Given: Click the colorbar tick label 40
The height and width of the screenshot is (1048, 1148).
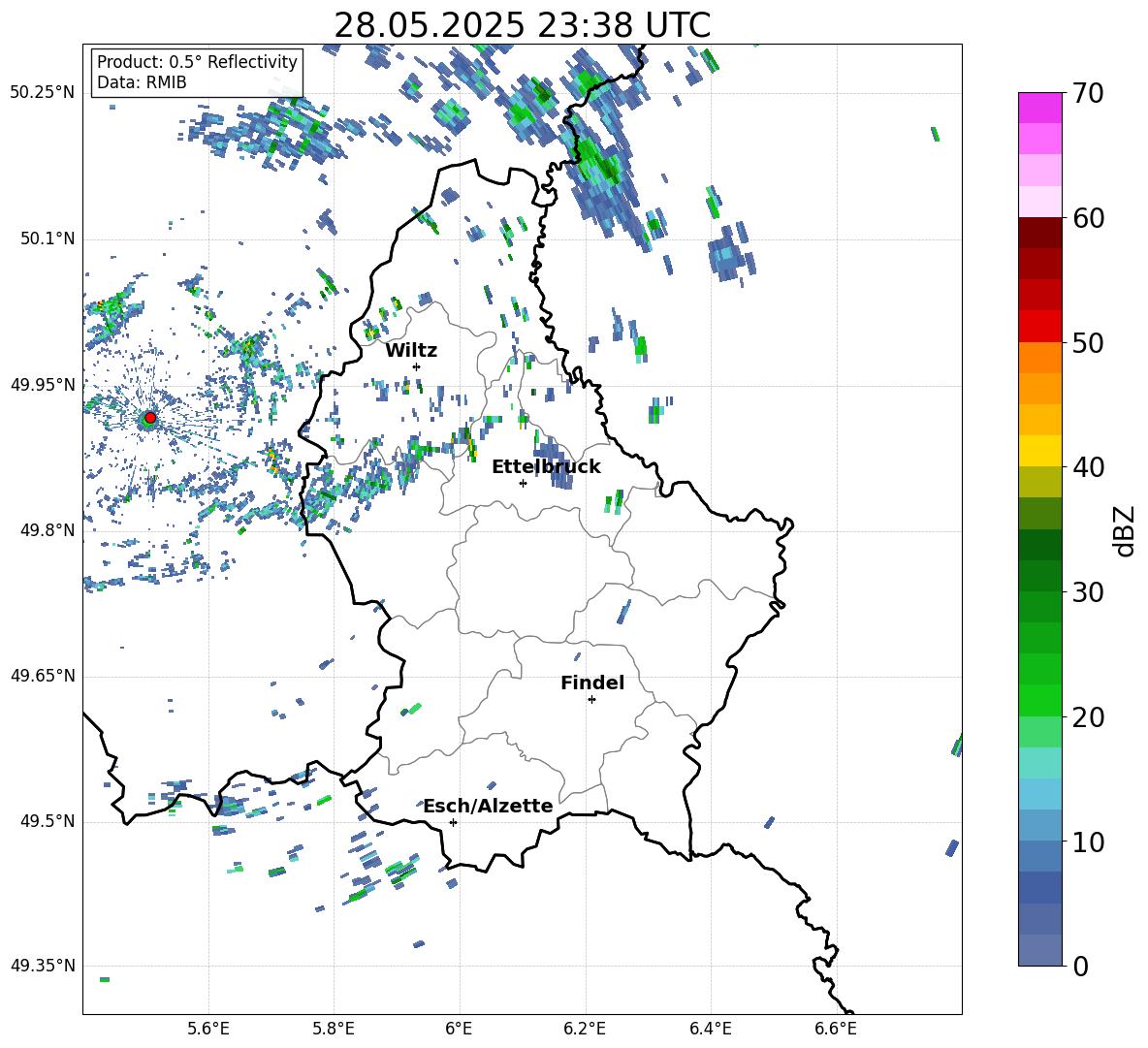Looking at the screenshot, I should pyautogui.click(x=1088, y=467).
